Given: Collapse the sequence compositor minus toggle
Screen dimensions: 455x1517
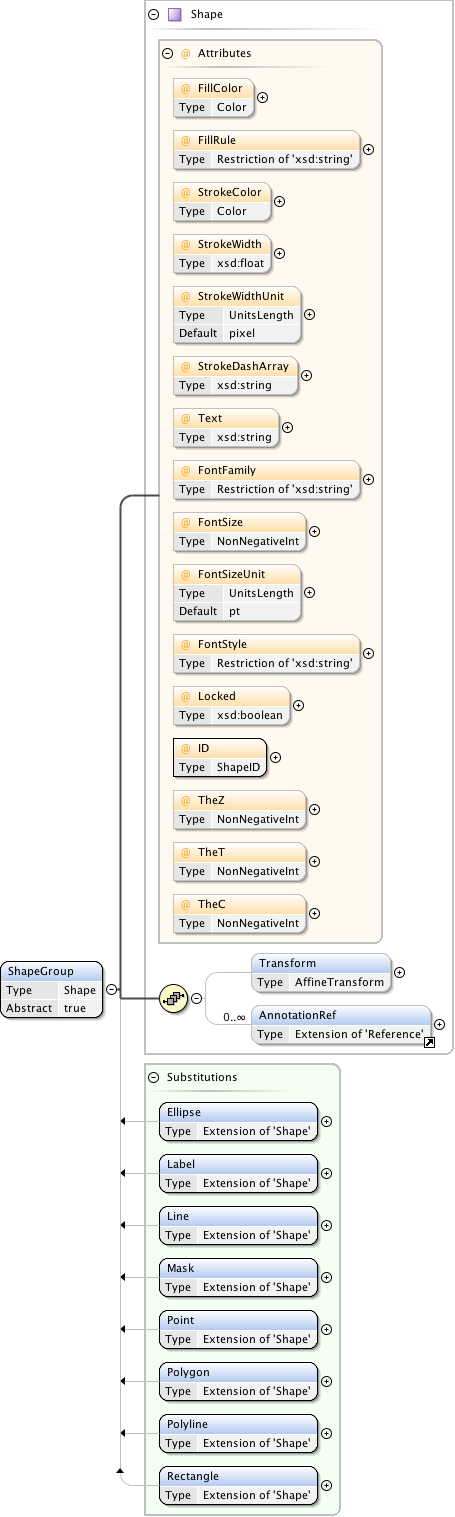Looking at the screenshot, I should [x=197, y=998].
